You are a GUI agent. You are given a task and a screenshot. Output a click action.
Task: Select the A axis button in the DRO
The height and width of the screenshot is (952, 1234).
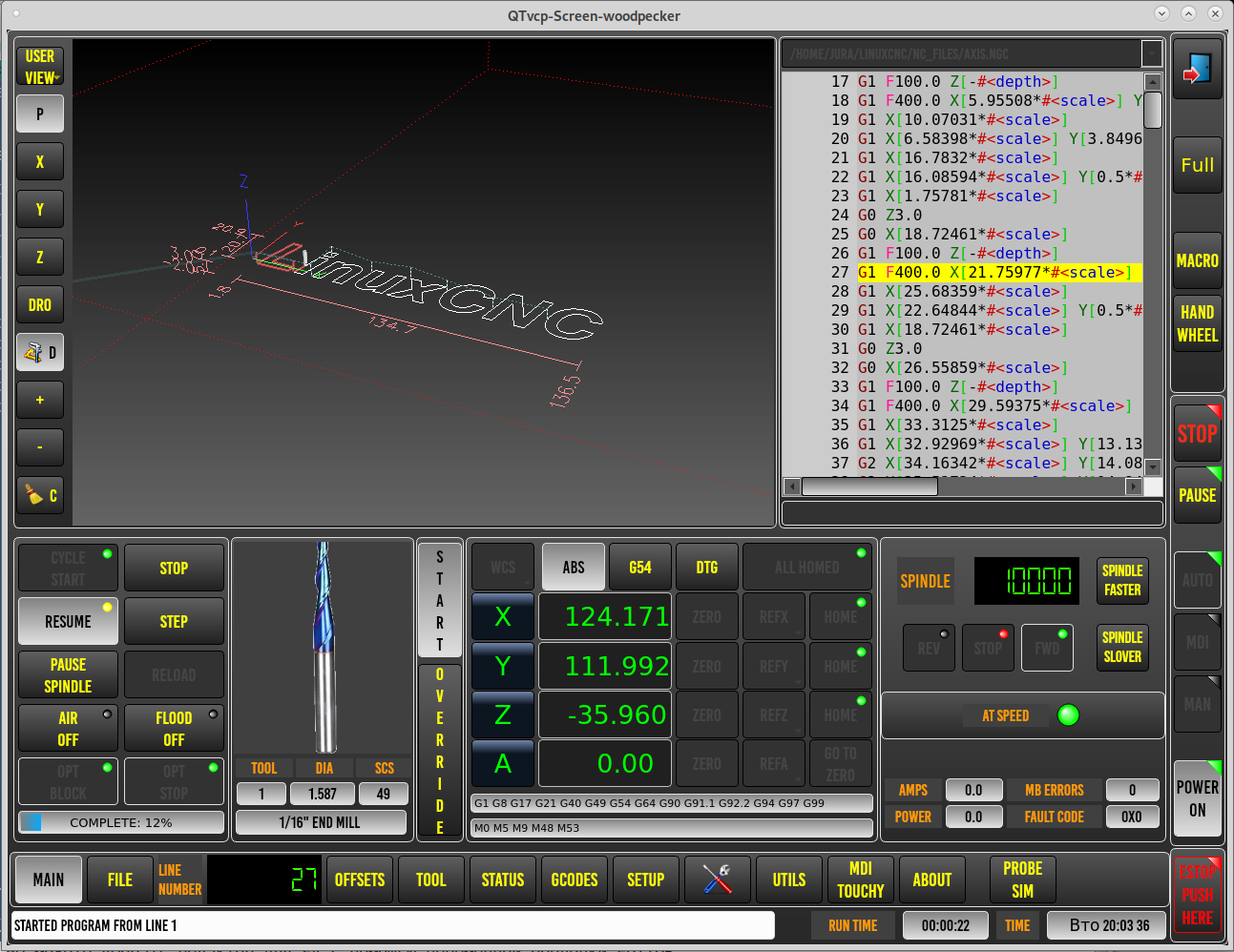tap(503, 763)
